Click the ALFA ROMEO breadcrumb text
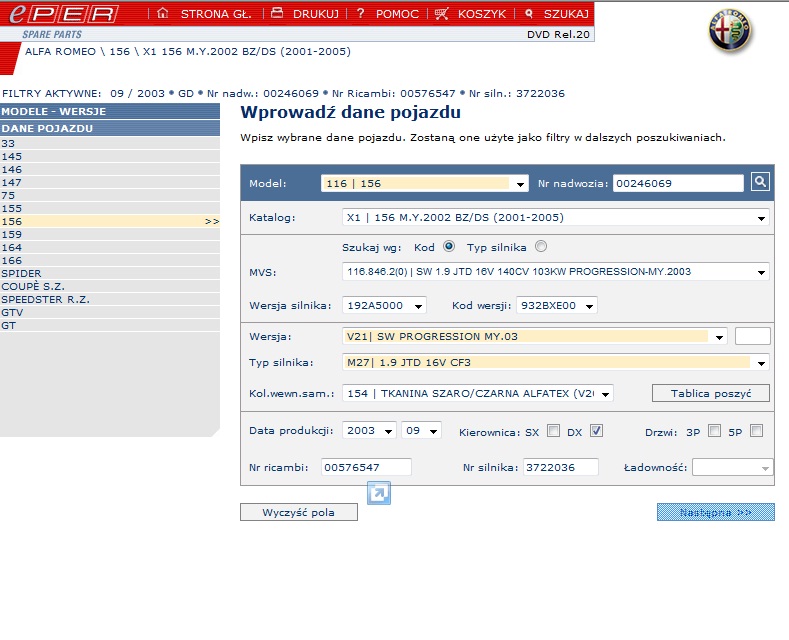789x640 pixels. pyautogui.click(x=60, y=52)
